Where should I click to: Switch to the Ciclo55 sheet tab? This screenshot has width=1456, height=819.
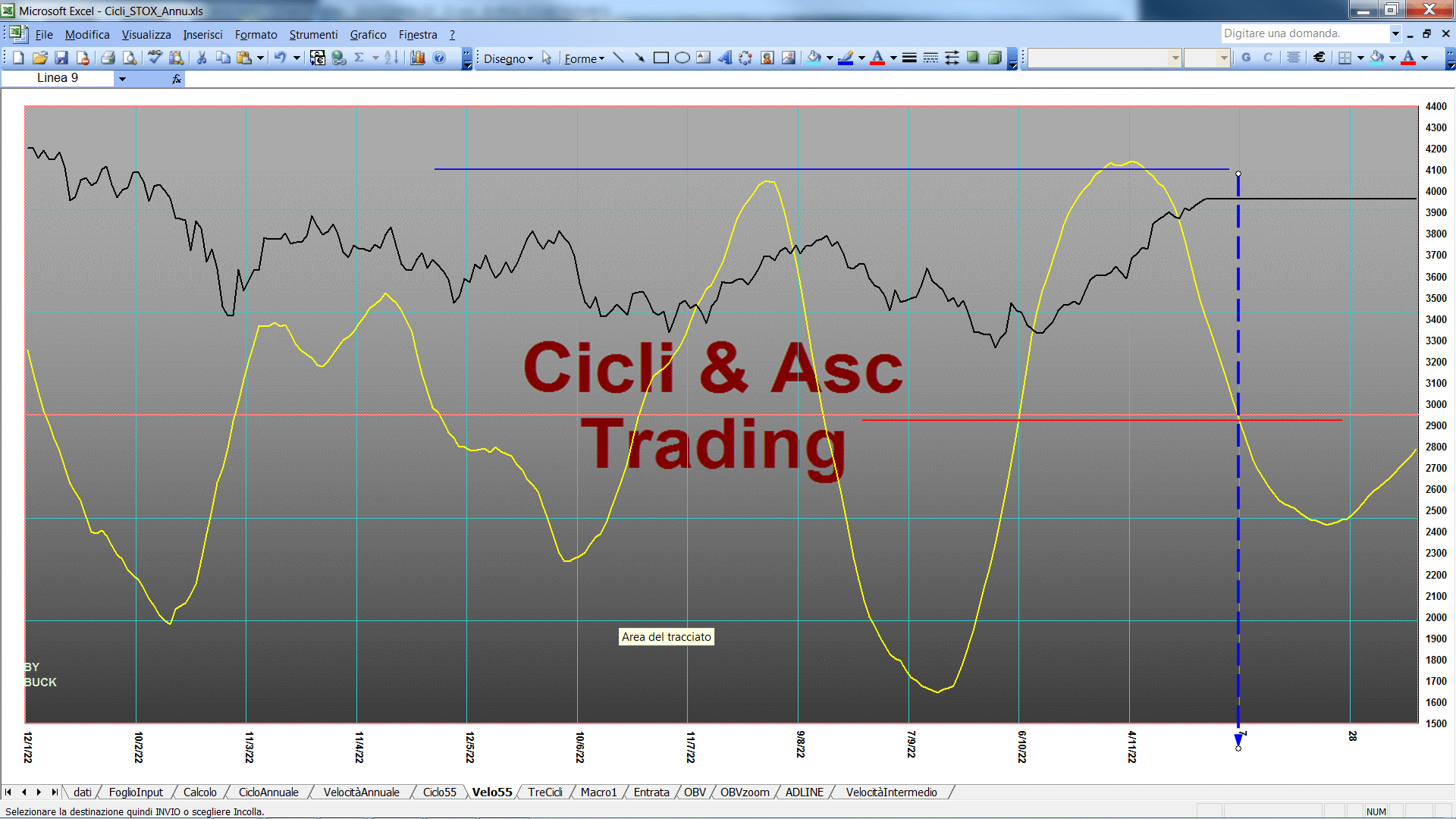pyautogui.click(x=440, y=792)
